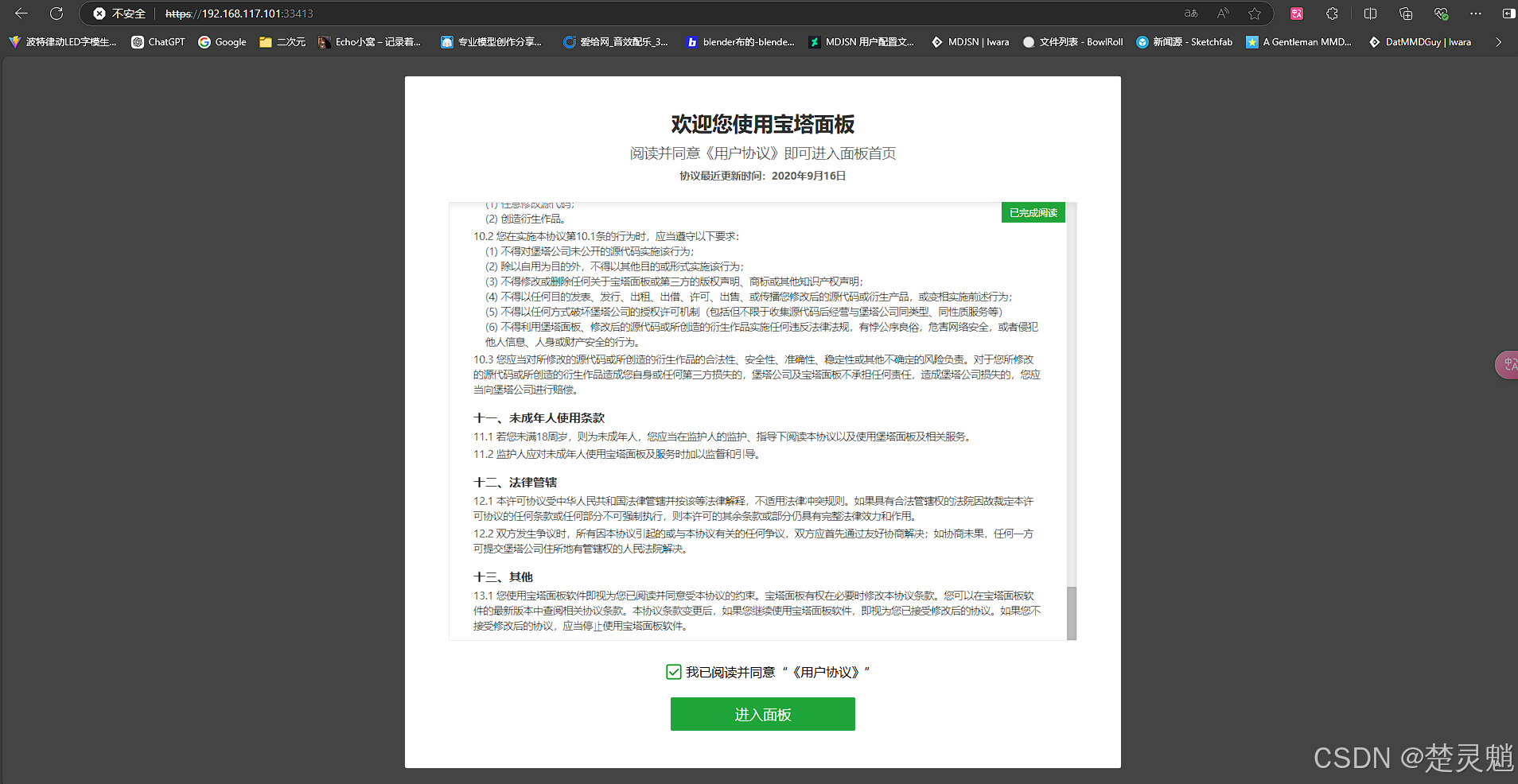Click clause 11.2 about guardian supervision
Viewport: 1518px width, 784px height.
coord(618,455)
